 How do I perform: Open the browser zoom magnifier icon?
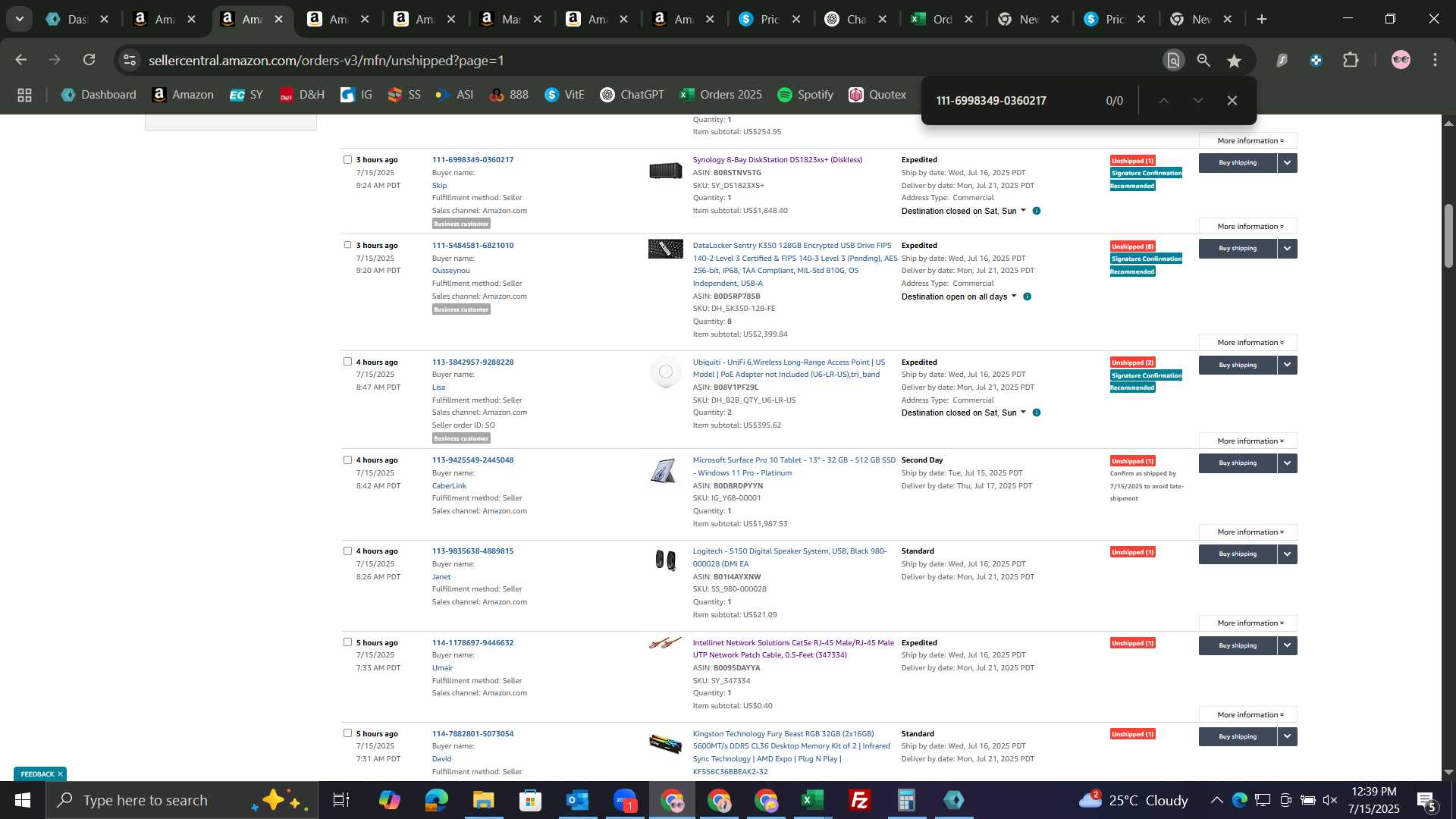[1203, 61]
